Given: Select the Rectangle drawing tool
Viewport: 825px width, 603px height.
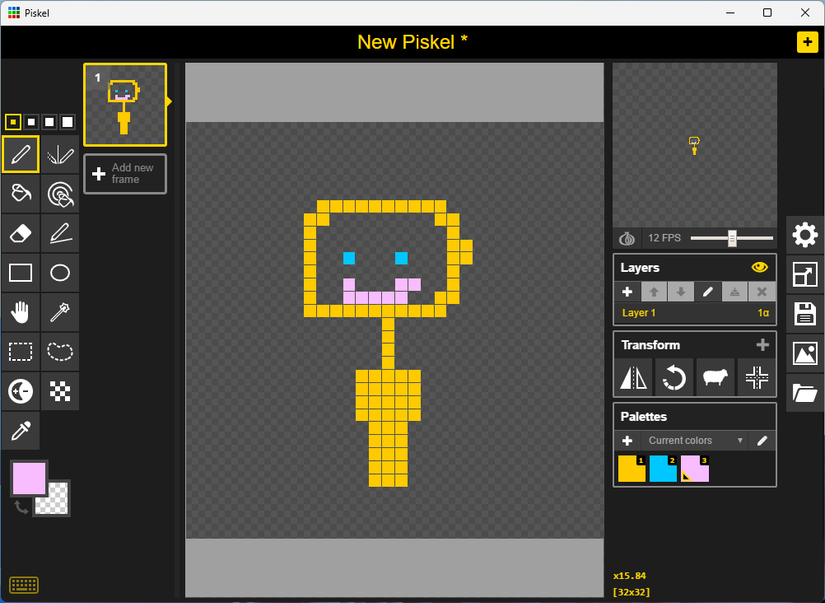Looking at the screenshot, I should 20,272.
